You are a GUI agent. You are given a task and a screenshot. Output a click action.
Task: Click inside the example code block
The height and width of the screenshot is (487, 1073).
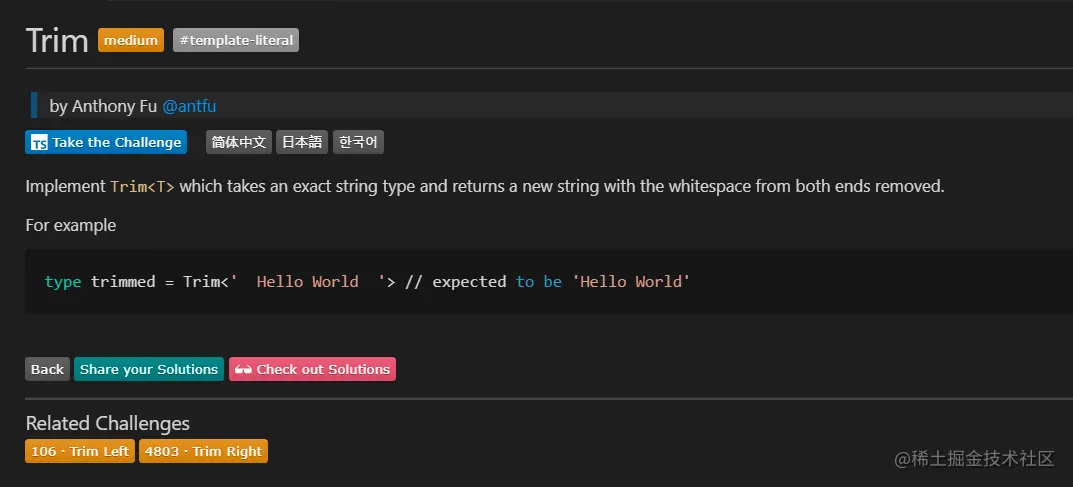549,281
